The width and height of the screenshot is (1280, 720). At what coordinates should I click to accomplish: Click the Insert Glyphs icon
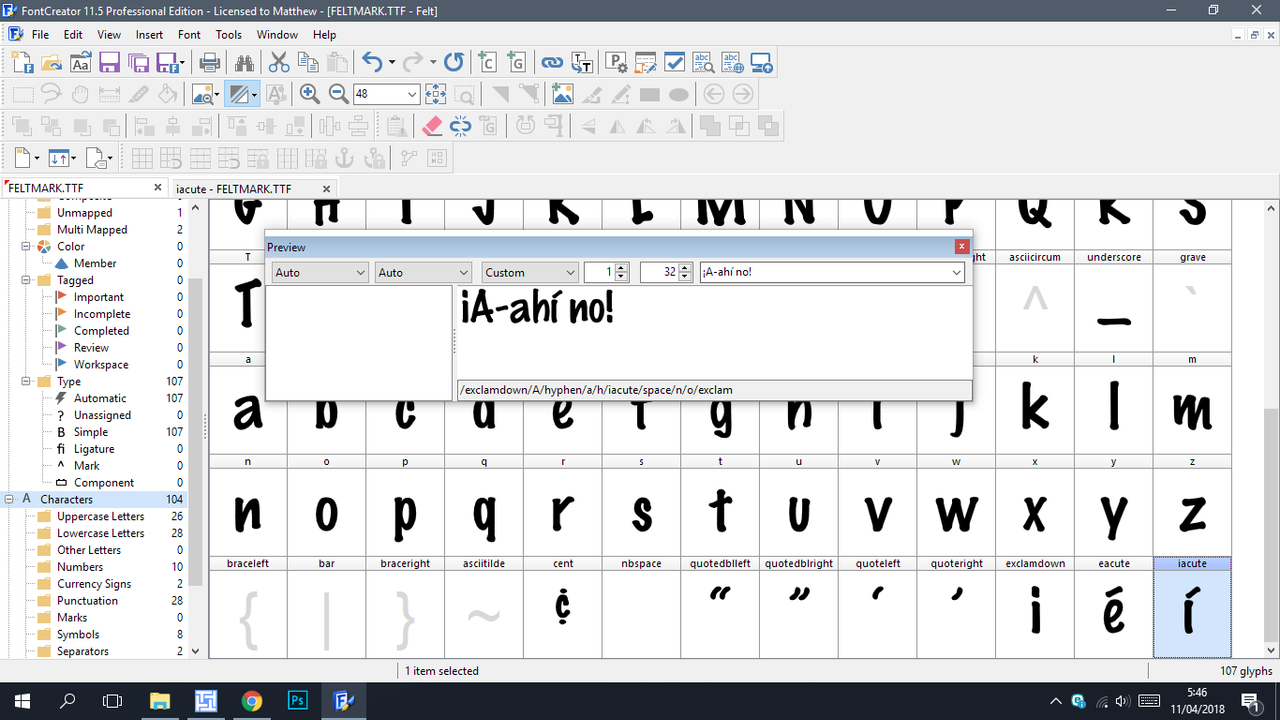[x=516, y=62]
